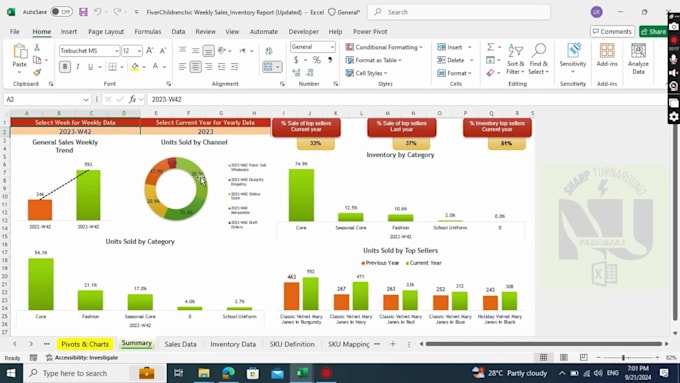Open the Comments pane button

click(x=612, y=31)
